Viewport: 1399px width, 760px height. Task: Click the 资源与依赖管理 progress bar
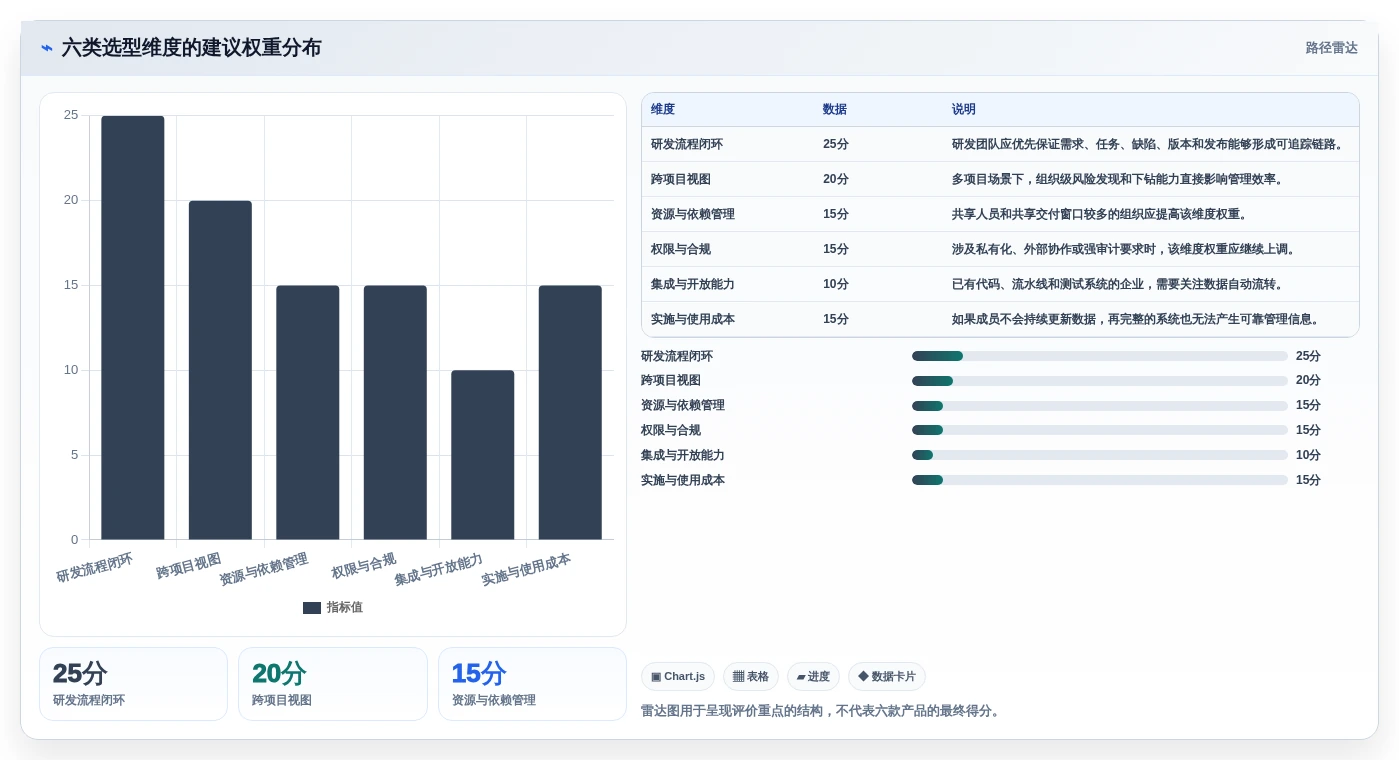pos(1100,406)
